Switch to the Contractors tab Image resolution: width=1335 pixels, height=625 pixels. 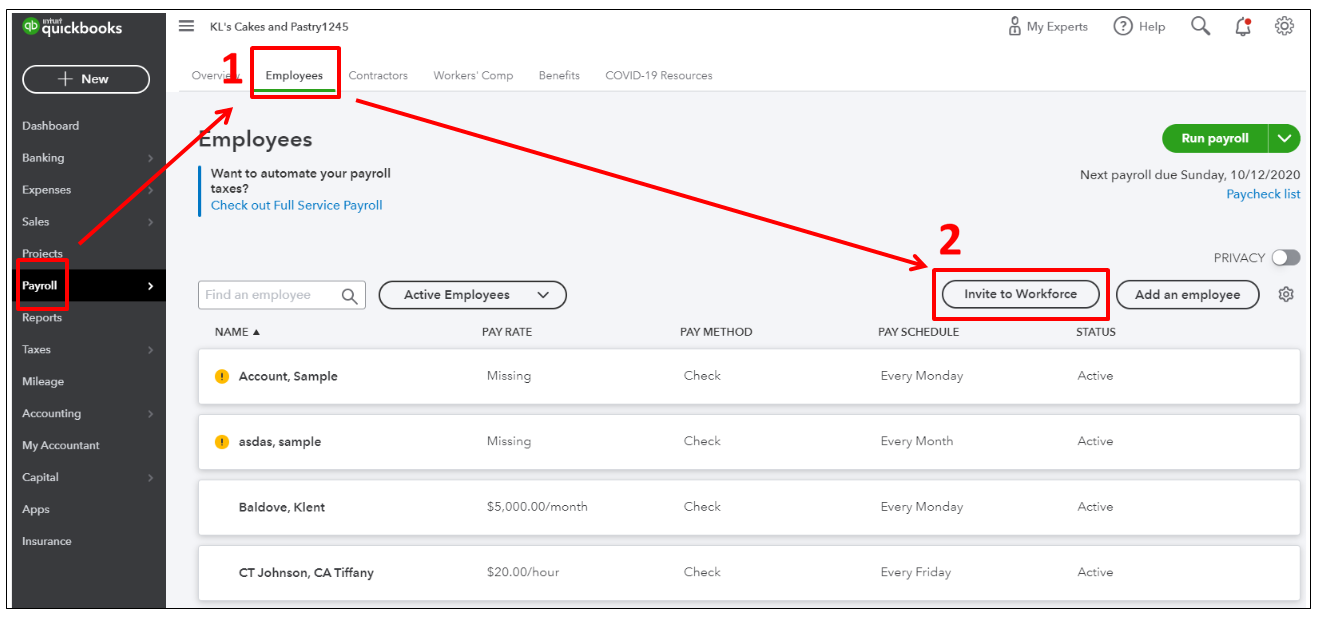378,76
